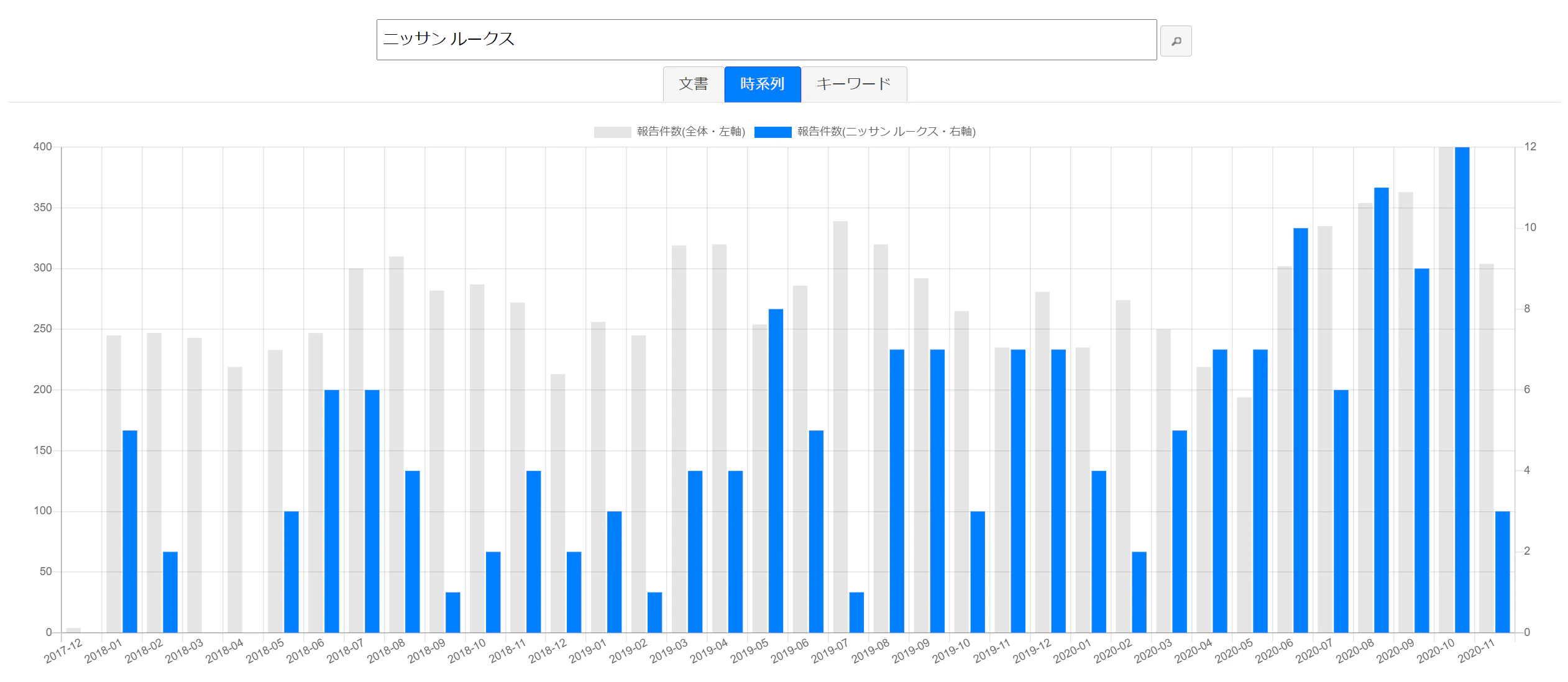Click the blue bar for 2020-11
This screenshot has height=682, width=1568.
1502,571
